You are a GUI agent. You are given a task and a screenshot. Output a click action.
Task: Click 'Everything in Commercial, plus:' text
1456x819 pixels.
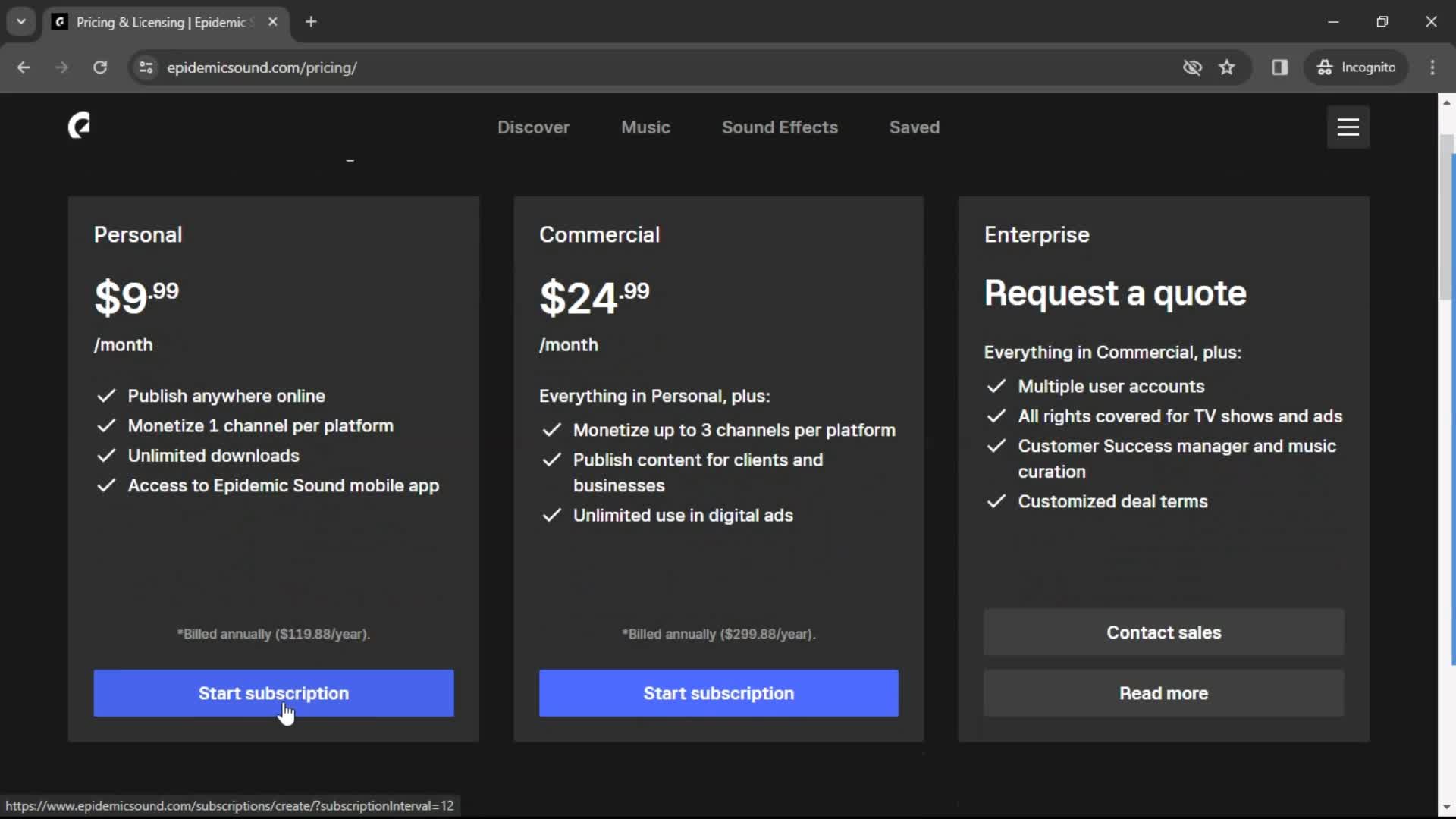[1112, 353]
